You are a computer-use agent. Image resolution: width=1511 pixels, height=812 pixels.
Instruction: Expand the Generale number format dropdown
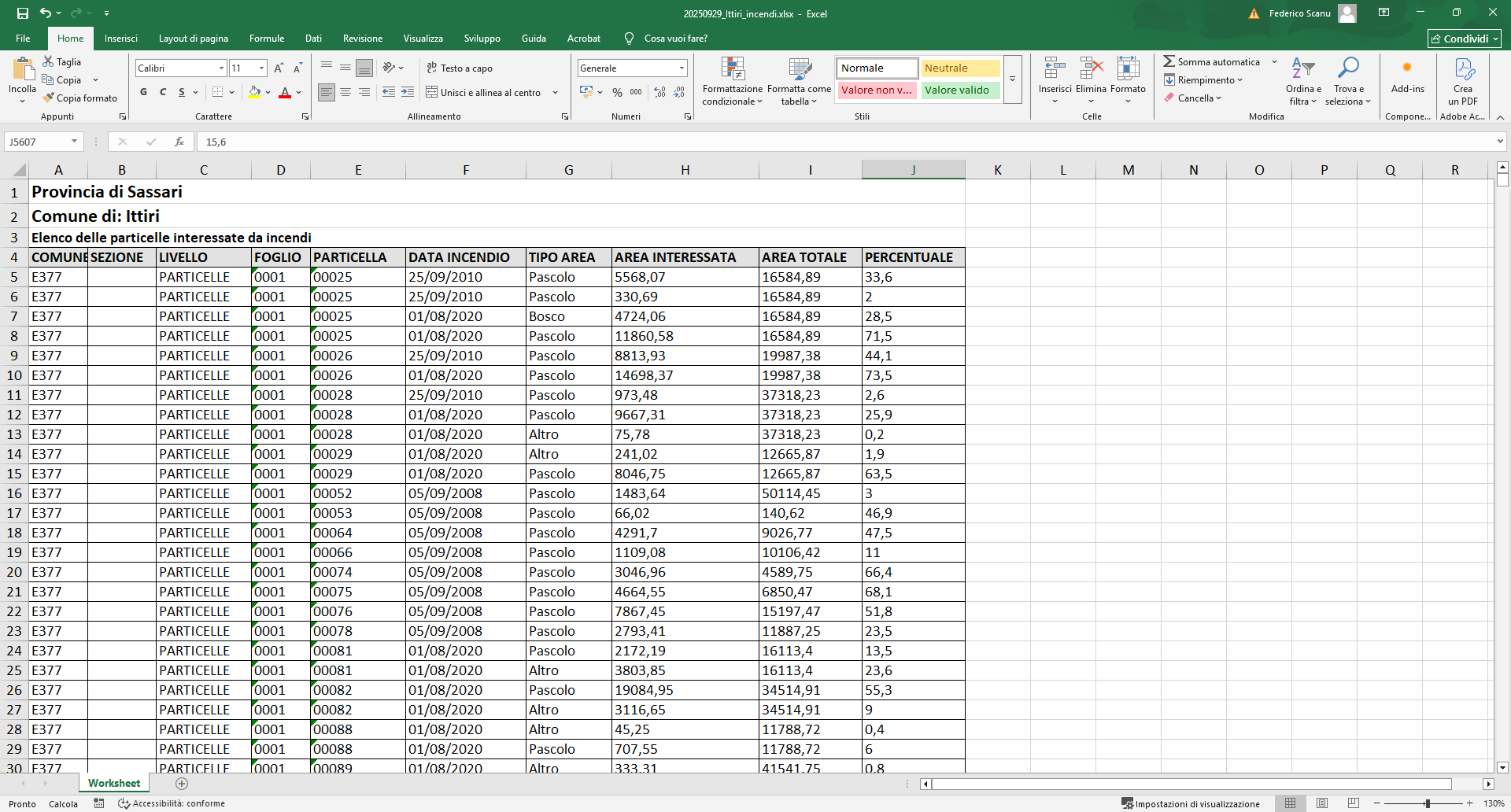682,68
